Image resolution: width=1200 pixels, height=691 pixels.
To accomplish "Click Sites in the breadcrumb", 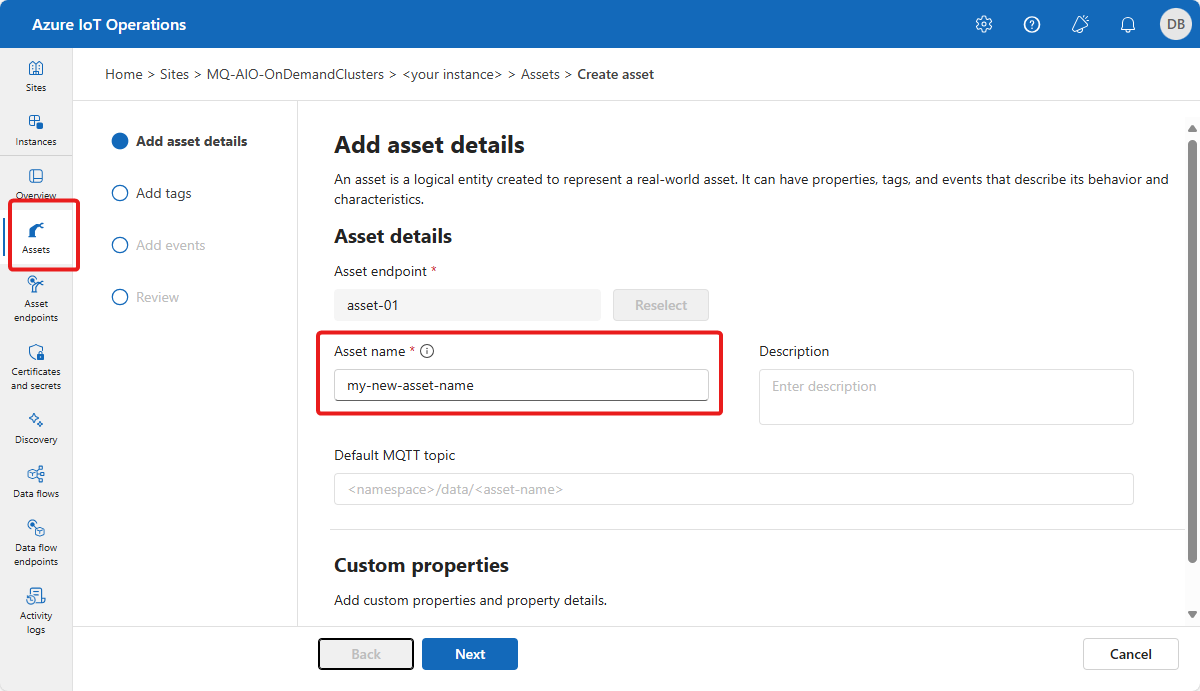I will [175, 74].
